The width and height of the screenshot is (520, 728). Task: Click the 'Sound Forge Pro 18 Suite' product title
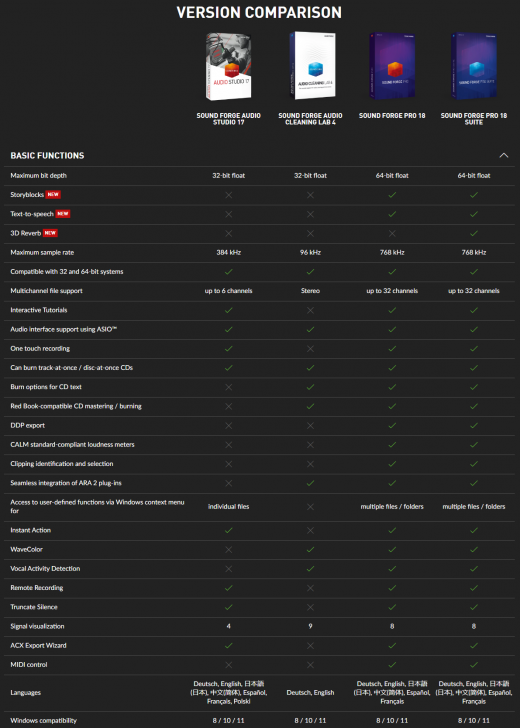(474, 119)
